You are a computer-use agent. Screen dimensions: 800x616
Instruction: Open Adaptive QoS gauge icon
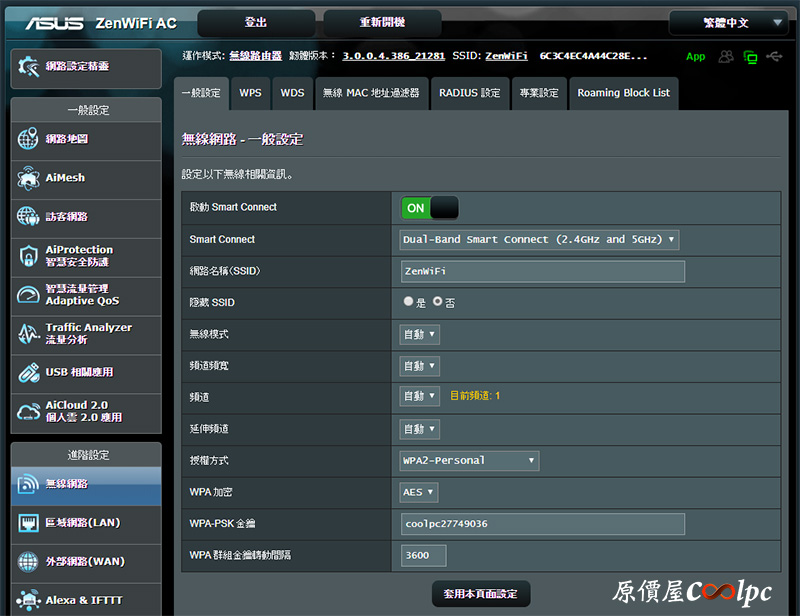click(28, 294)
